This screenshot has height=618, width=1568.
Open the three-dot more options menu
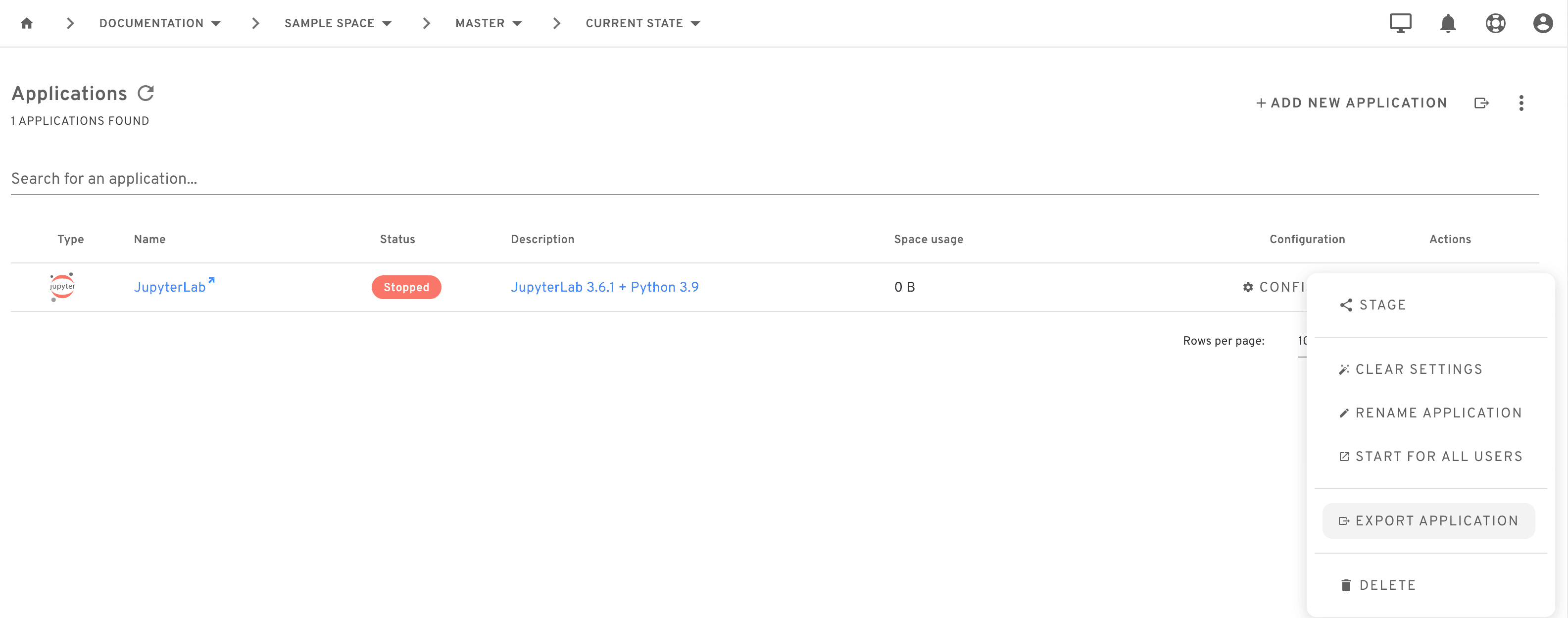click(x=1521, y=103)
